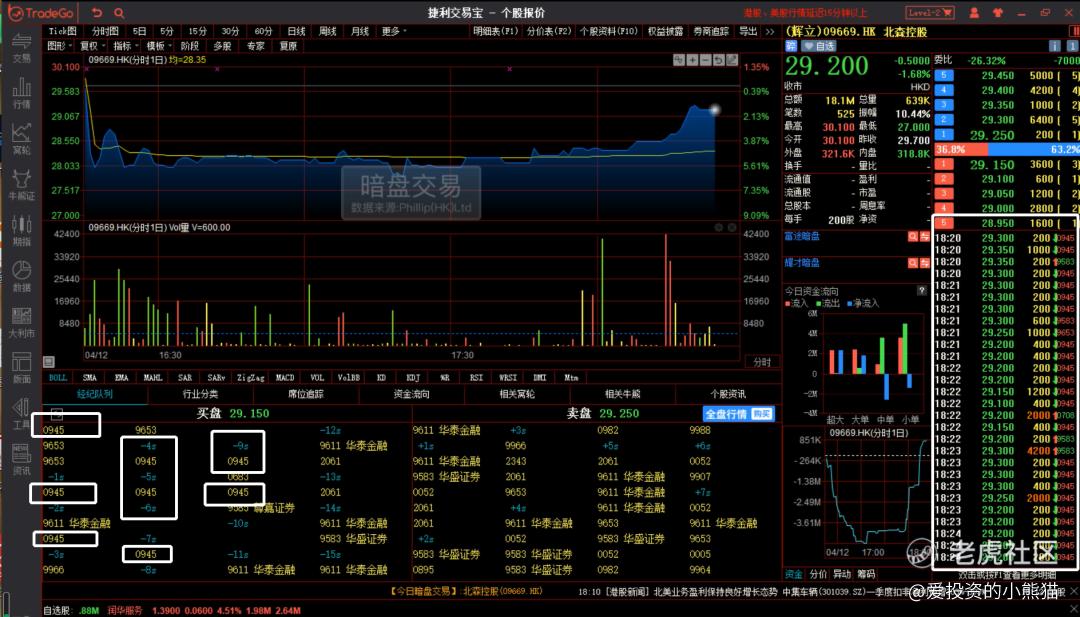
Task: Open the skin/theme shirt icon in title bar
Action: [x=998, y=12]
